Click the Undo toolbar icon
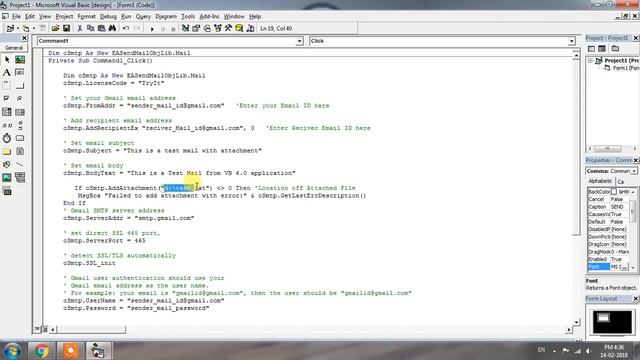The image size is (640, 360). [126, 28]
